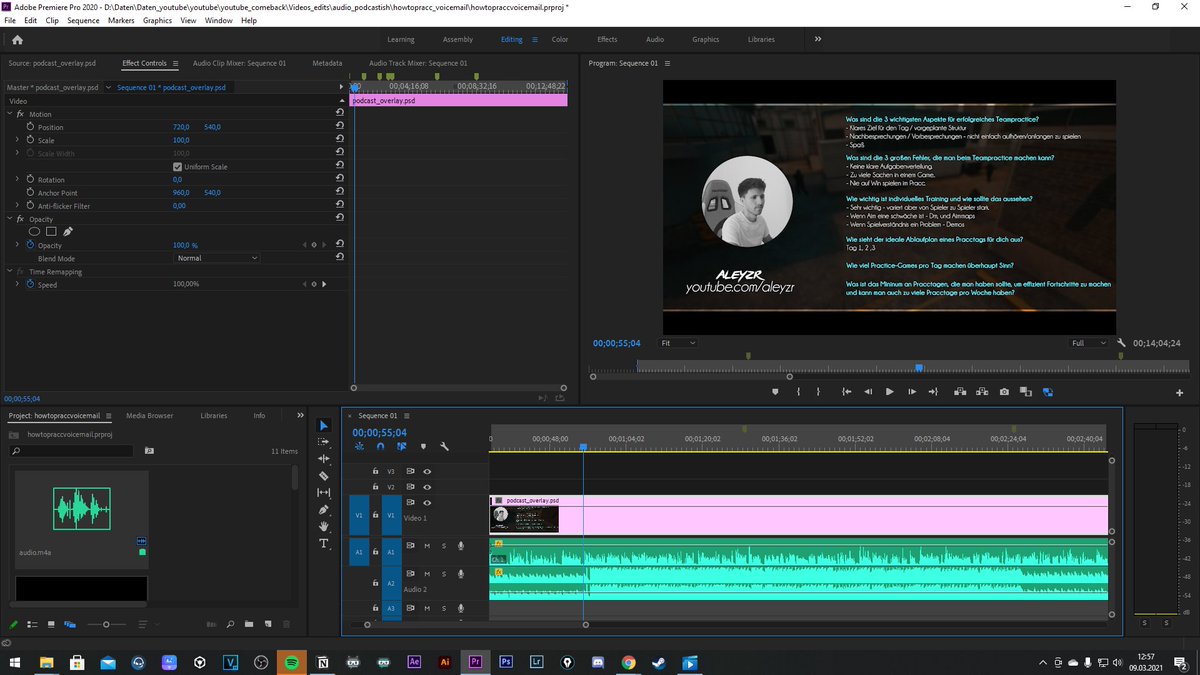This screenshot has height=675, width=1200.
Task: Open Audio Clip Mixer panel tab
Action: [x=239, y=63]
